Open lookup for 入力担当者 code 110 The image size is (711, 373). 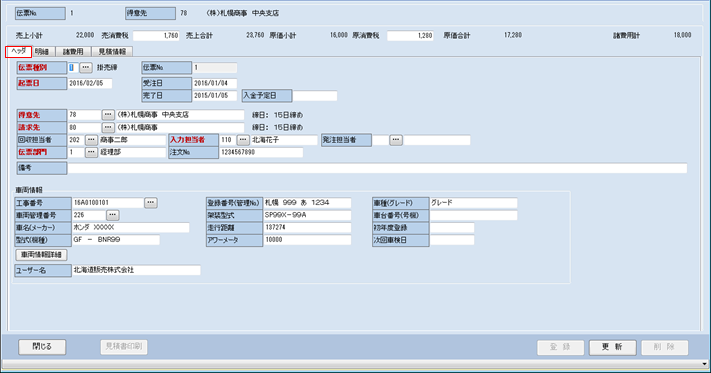[x=243, y=140]
